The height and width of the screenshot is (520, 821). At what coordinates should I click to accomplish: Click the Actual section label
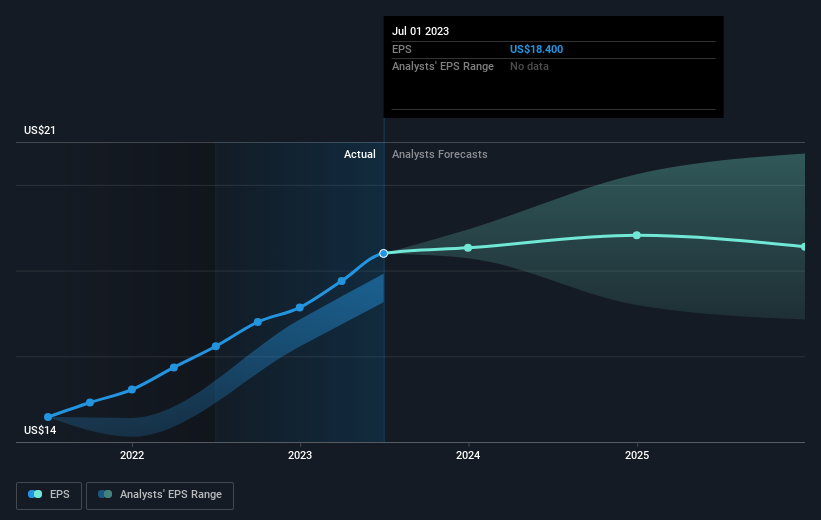(359, 154)
